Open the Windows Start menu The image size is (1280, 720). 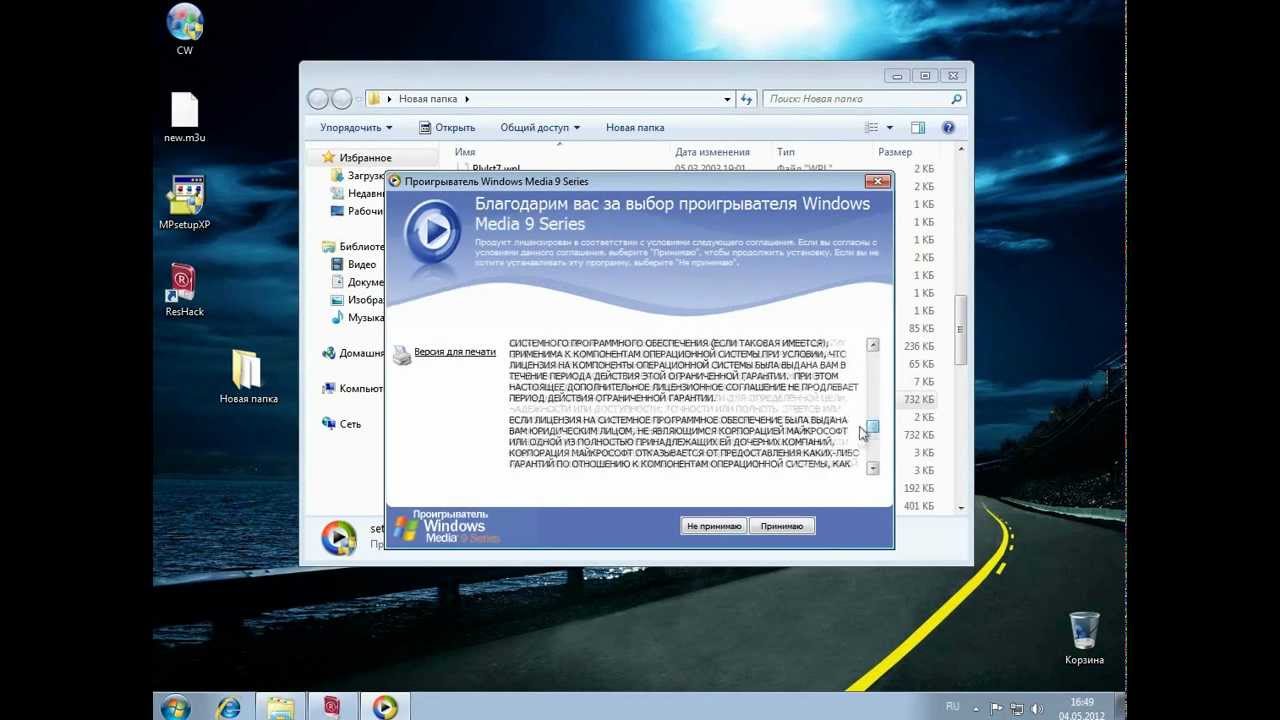[176, 707]
